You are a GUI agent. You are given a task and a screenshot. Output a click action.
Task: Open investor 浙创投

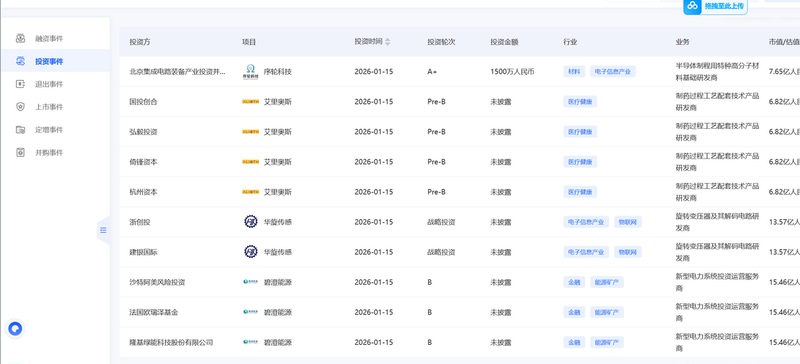pos(140,222)
